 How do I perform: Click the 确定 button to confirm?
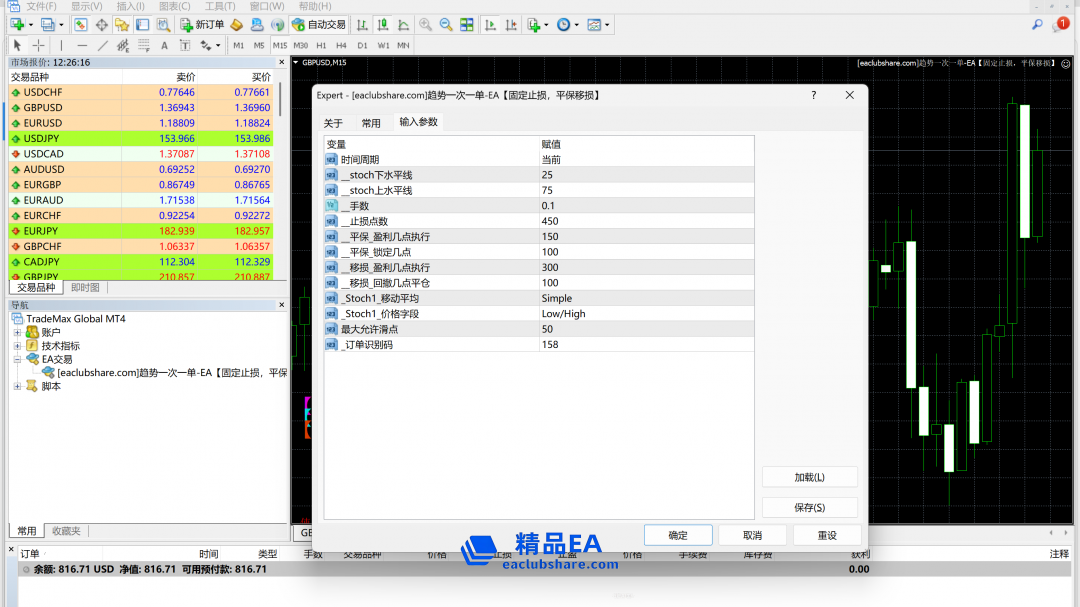(x=678, y=535)
